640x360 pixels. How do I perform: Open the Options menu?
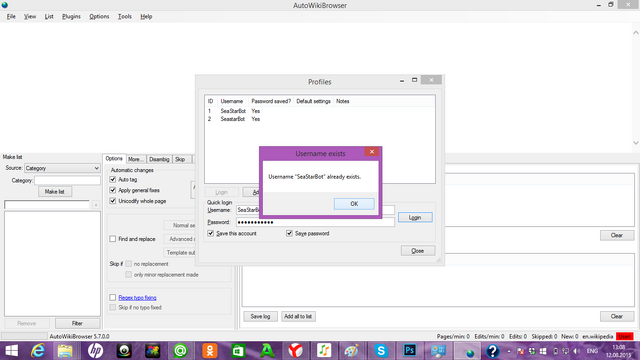tap(99, 17)
